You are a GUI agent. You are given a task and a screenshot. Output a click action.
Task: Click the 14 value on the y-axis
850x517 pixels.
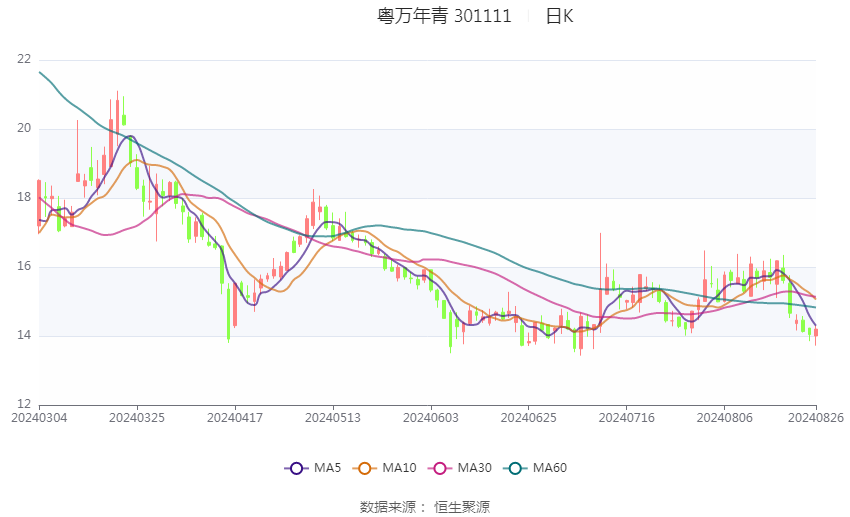24,335
